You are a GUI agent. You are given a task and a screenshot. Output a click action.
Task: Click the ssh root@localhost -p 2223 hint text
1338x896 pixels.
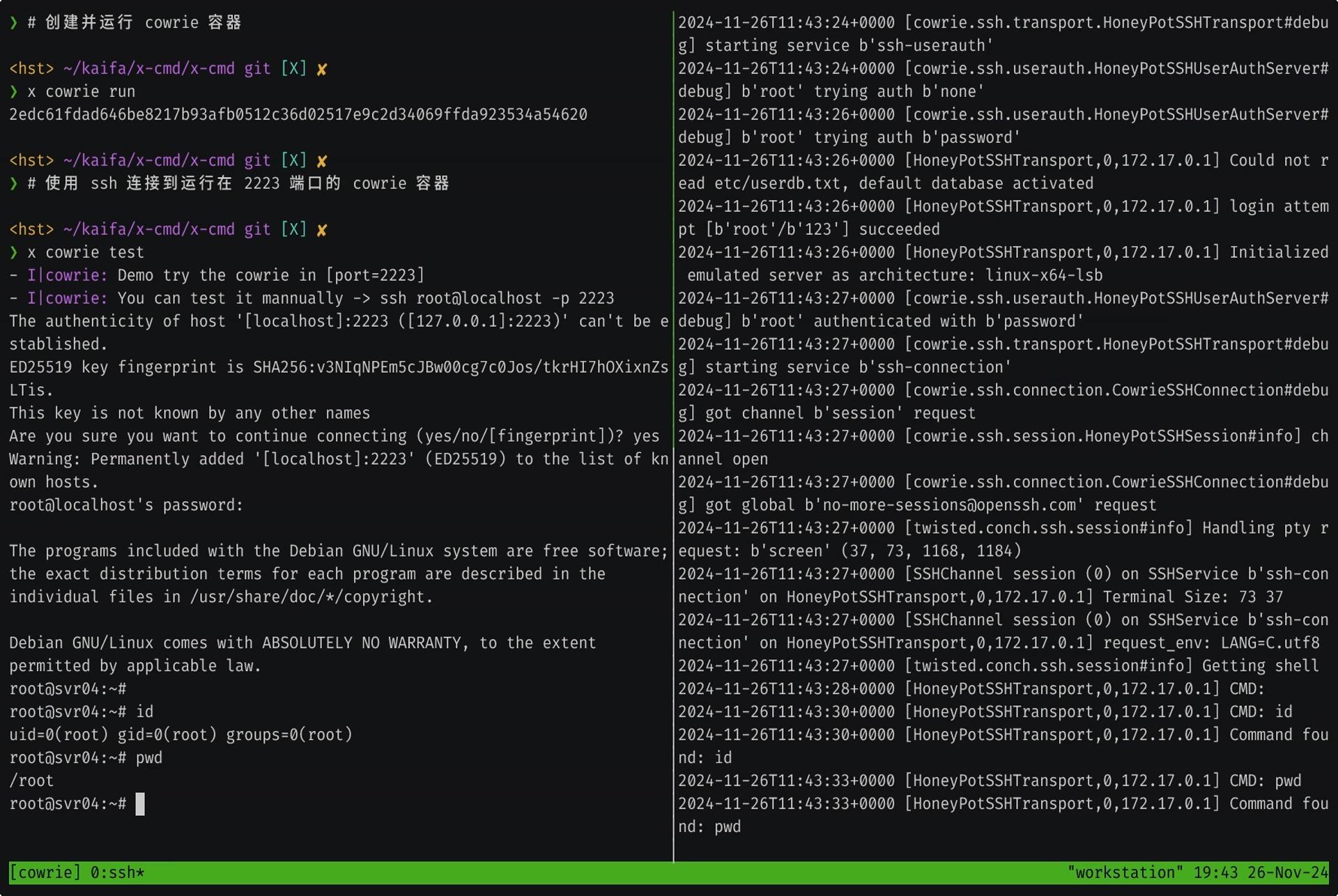click(x=498, y=298)
